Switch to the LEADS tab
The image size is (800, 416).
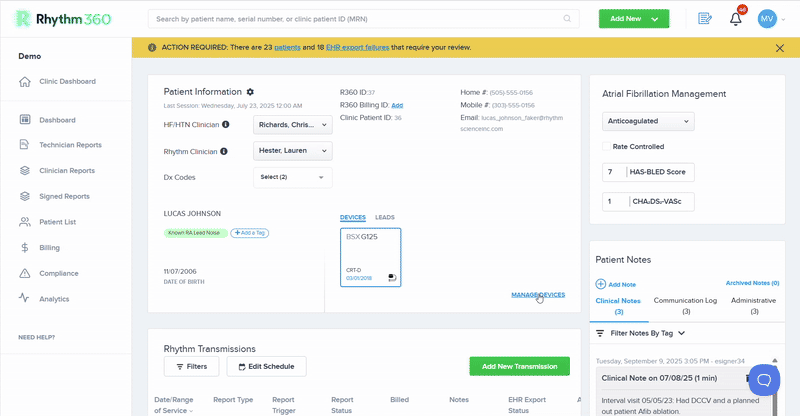coord(385,217)
